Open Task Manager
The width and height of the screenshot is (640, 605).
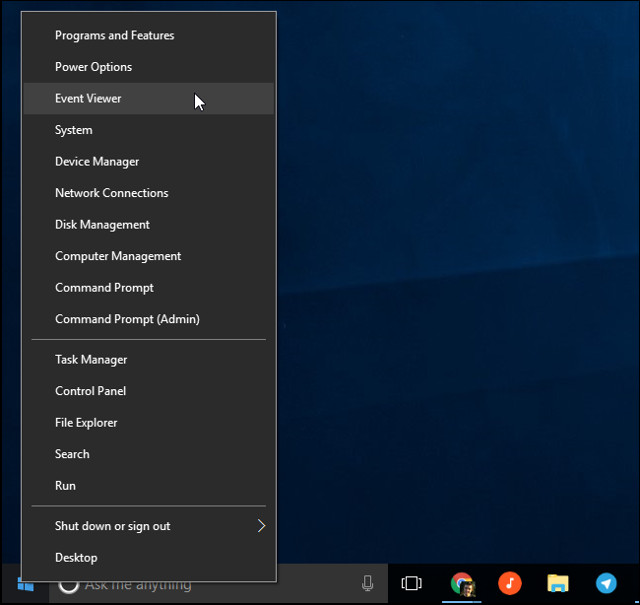(x=91, y=359)
